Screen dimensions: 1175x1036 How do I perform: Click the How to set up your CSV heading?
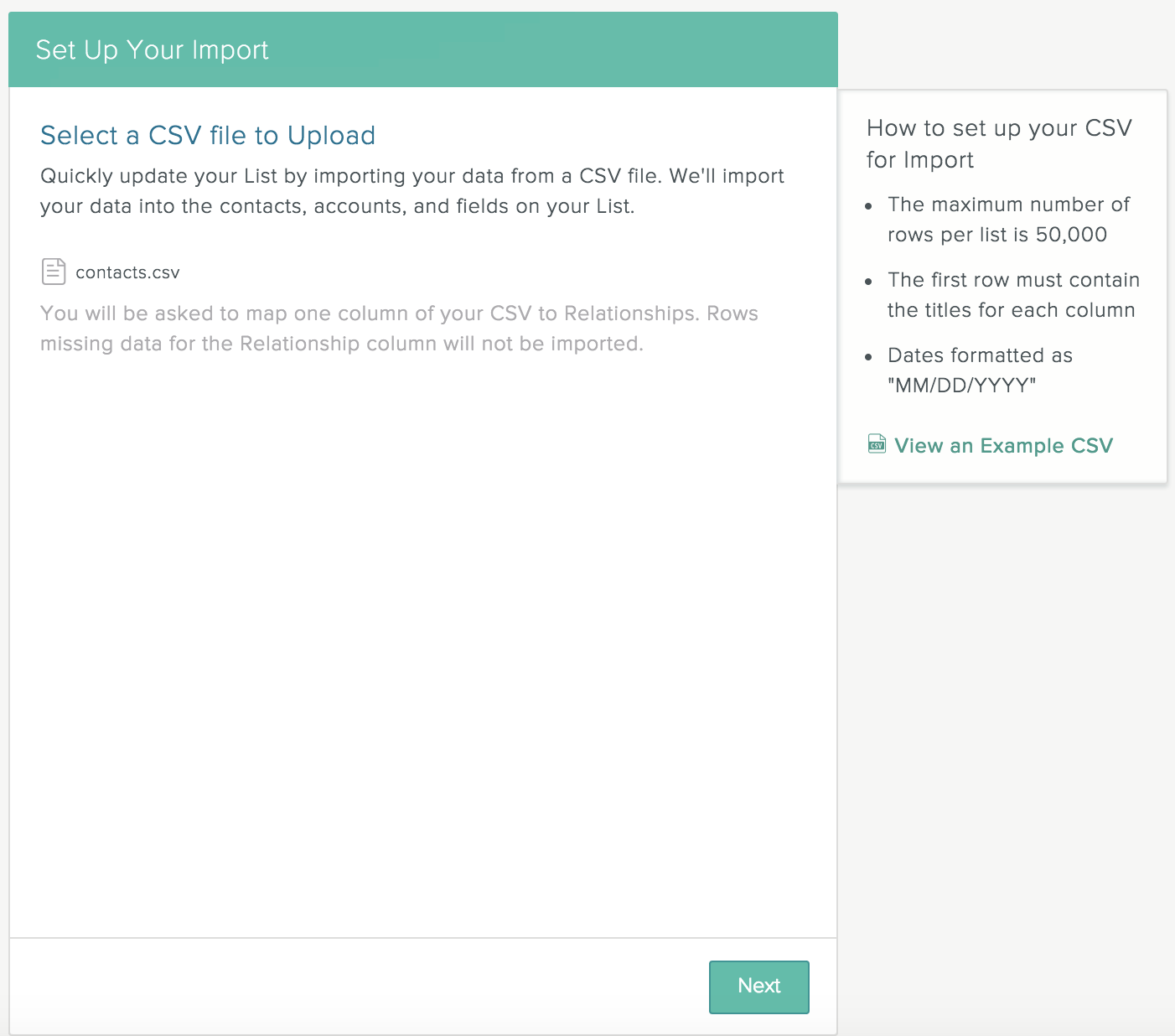(999, 143)
